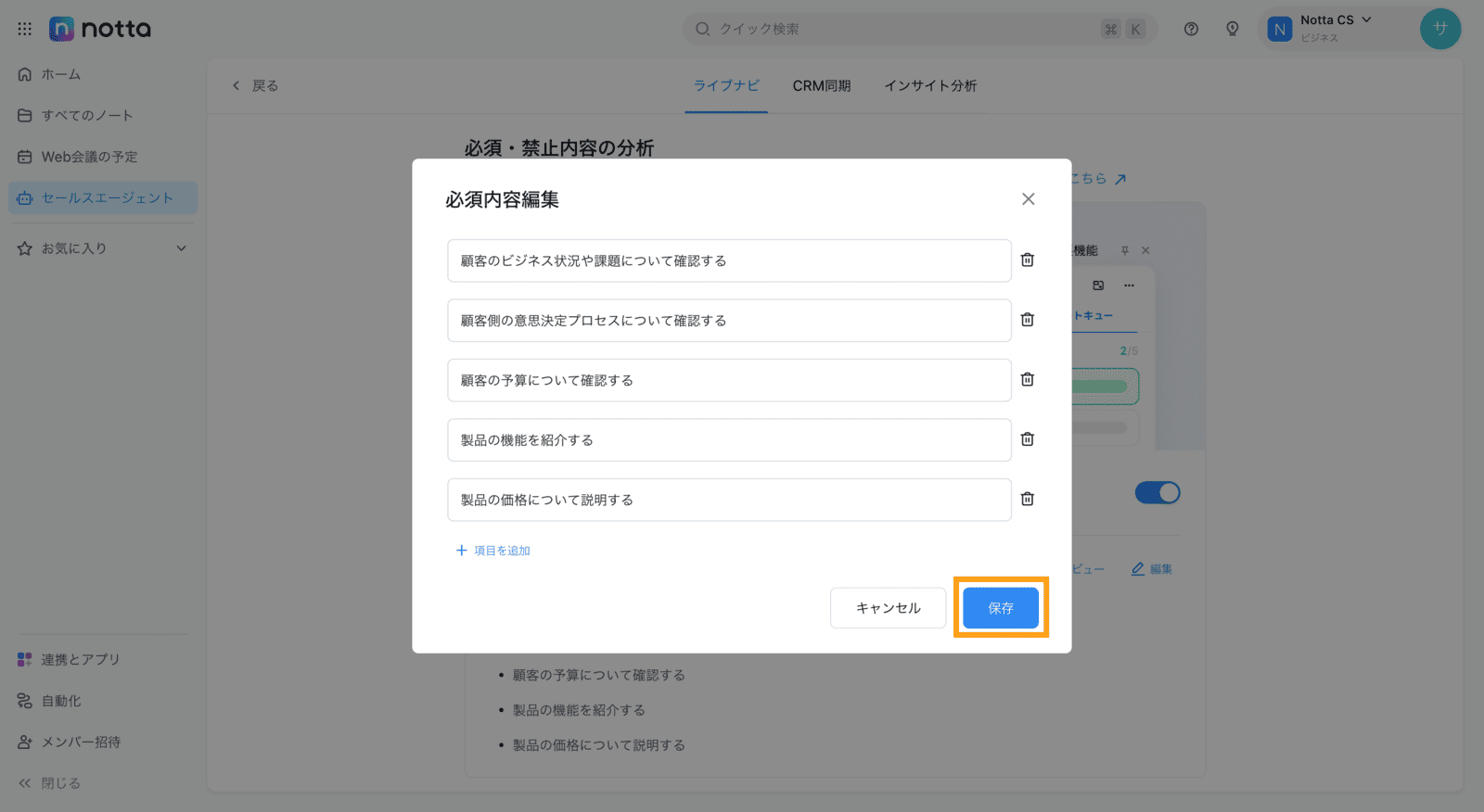Delete the 顧客の予算について確認する item

tap(1028, 380)
